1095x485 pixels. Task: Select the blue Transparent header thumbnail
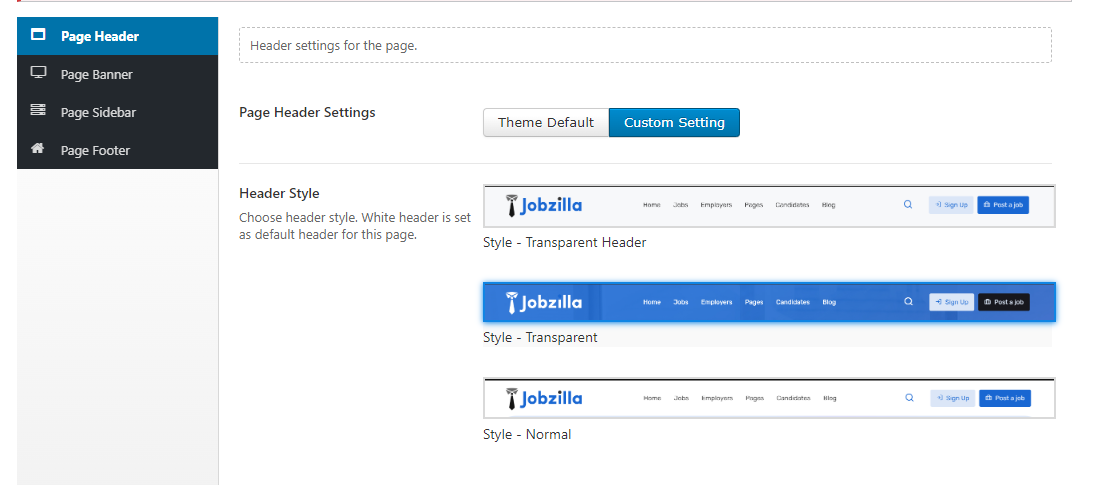769,302
